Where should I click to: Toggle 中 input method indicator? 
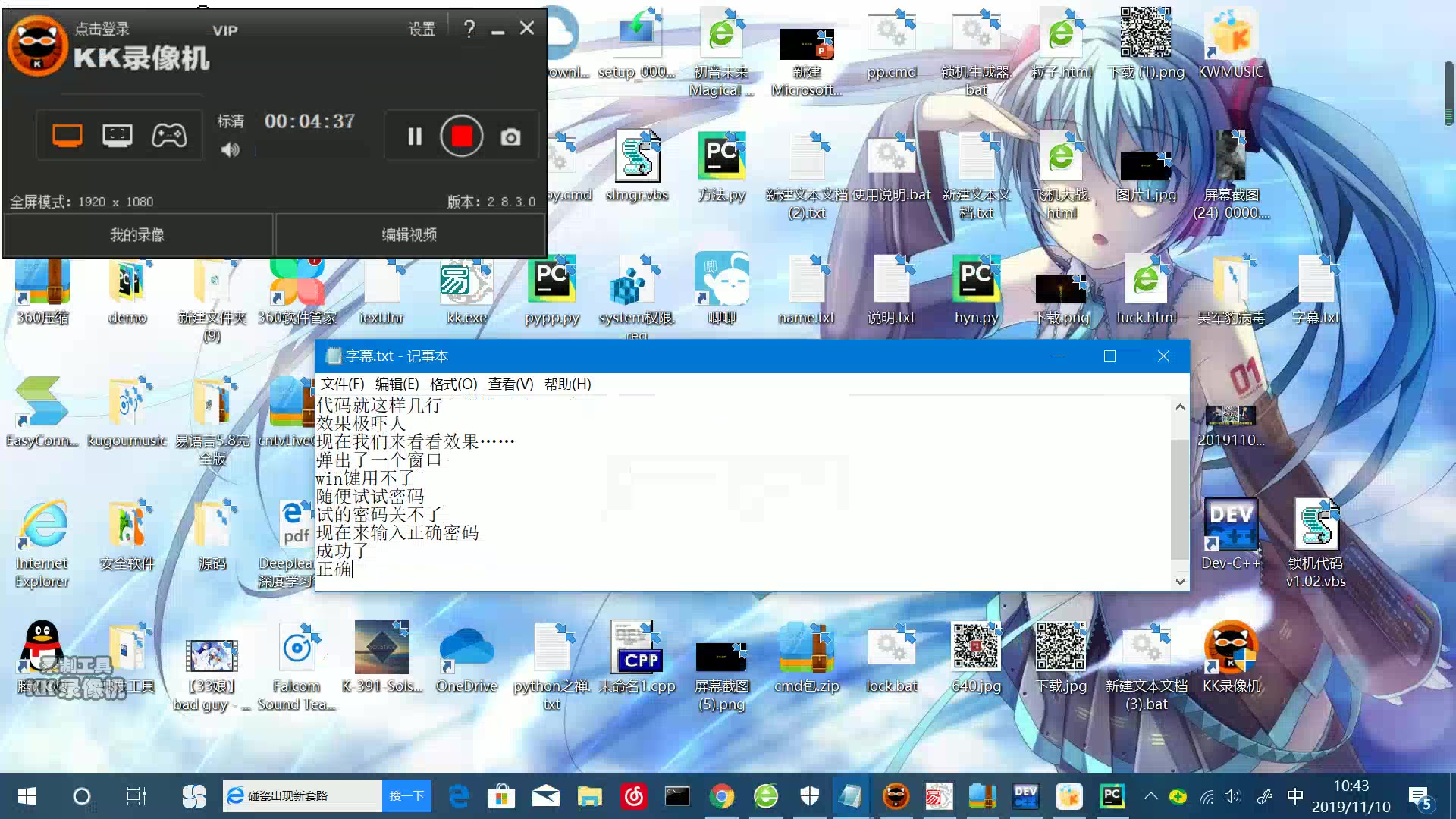[1294, 795]
